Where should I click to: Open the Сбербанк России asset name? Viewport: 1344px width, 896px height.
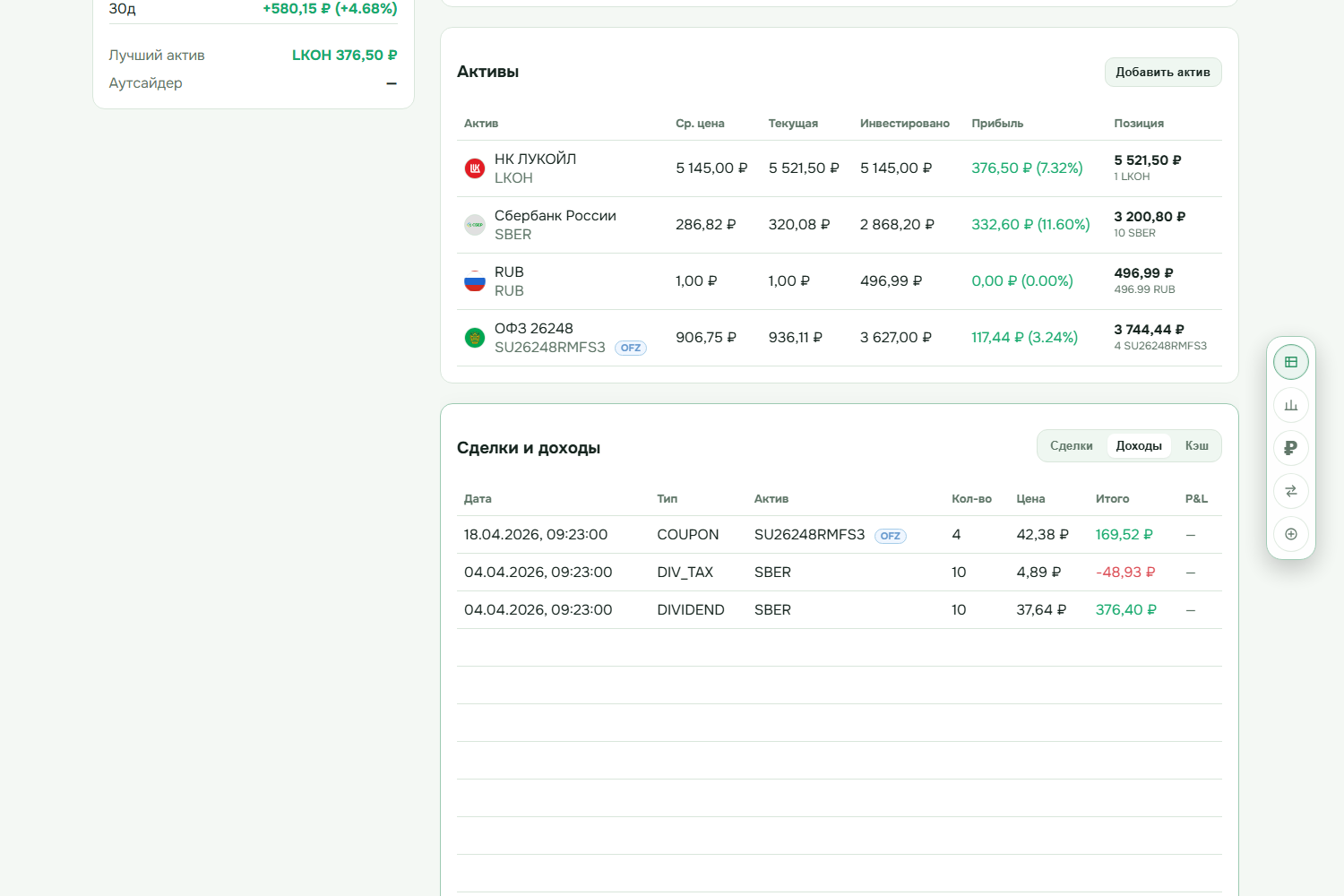[556, 215]
